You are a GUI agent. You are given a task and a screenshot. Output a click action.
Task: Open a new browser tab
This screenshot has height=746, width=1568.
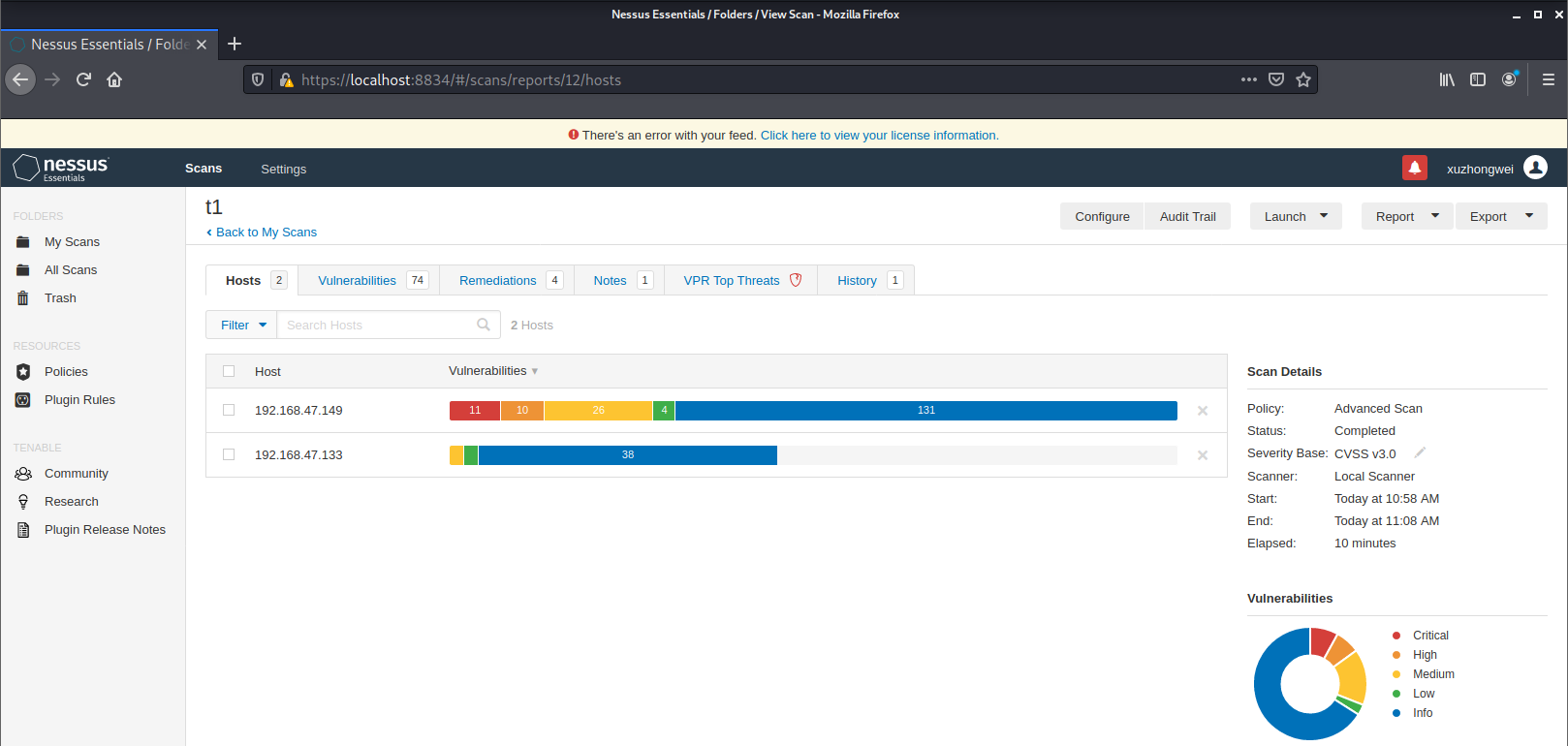(x=235, y=44)
